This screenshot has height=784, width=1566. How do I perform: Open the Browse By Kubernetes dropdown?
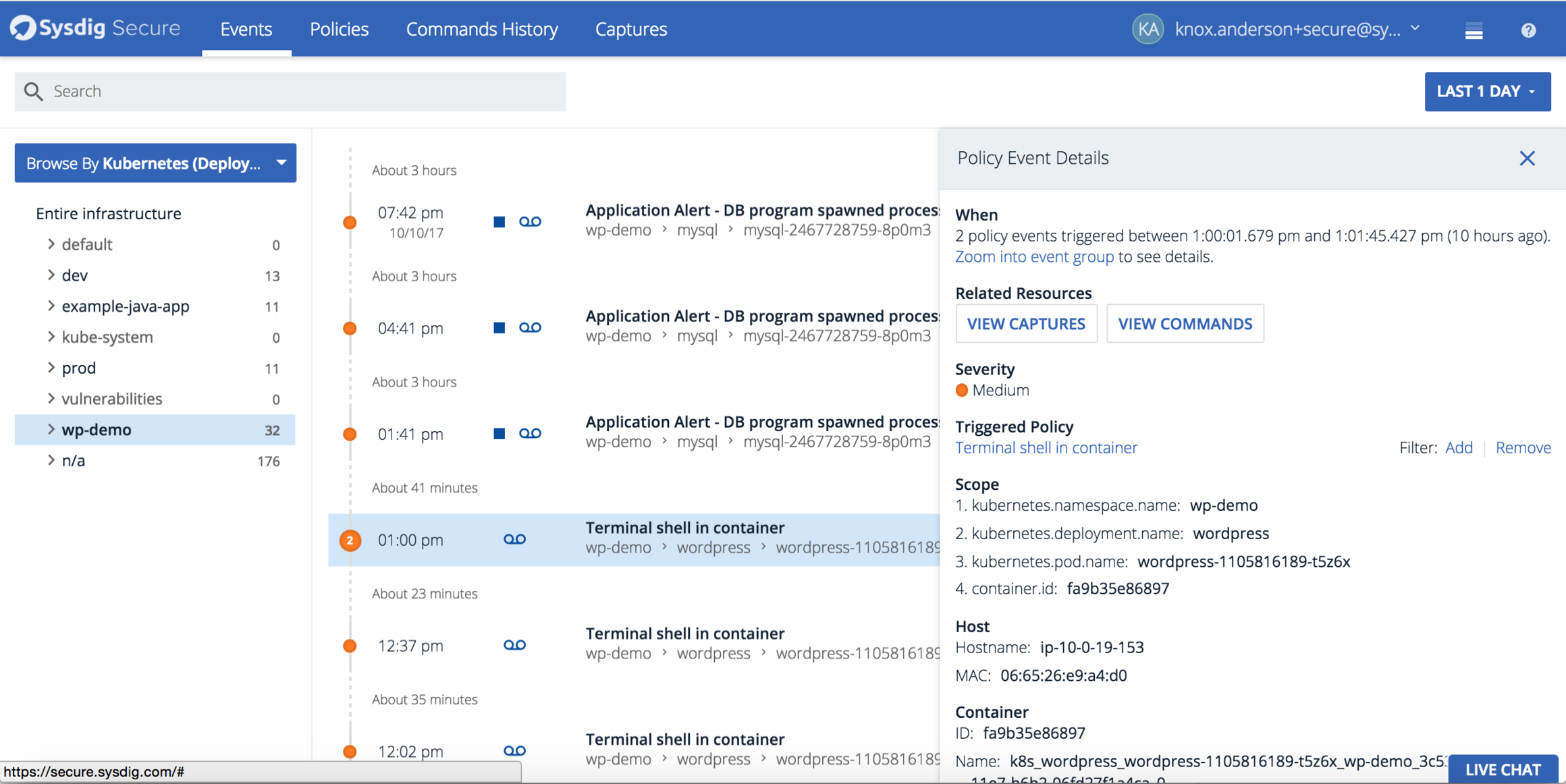click(x=155, y=163)
